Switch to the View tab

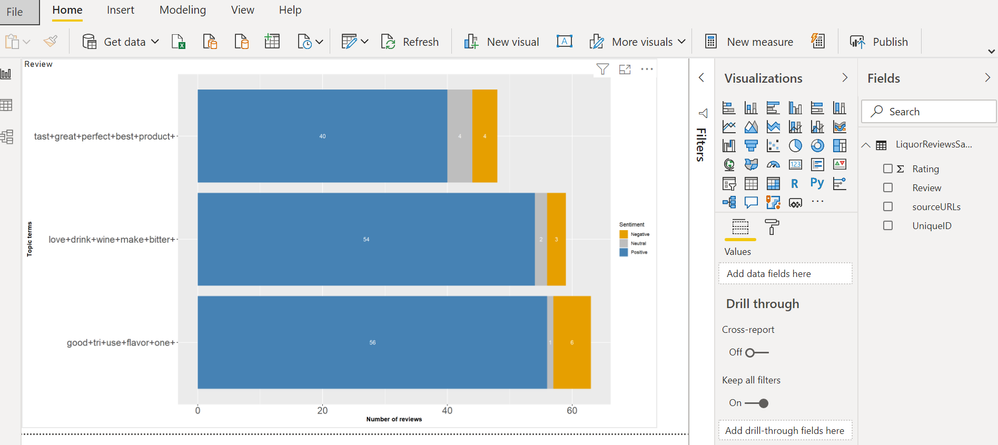[242, 10]
